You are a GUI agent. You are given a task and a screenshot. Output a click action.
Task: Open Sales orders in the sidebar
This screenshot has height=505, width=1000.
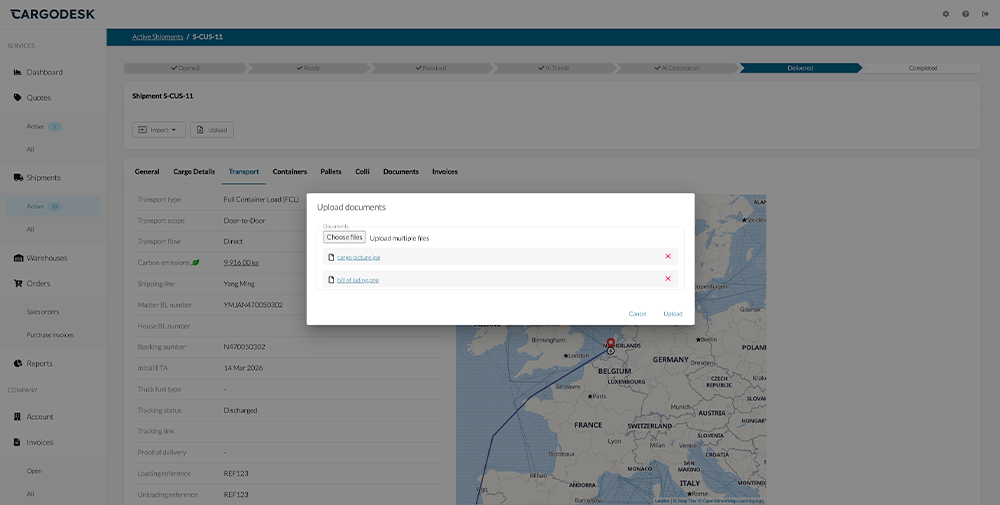43,312
